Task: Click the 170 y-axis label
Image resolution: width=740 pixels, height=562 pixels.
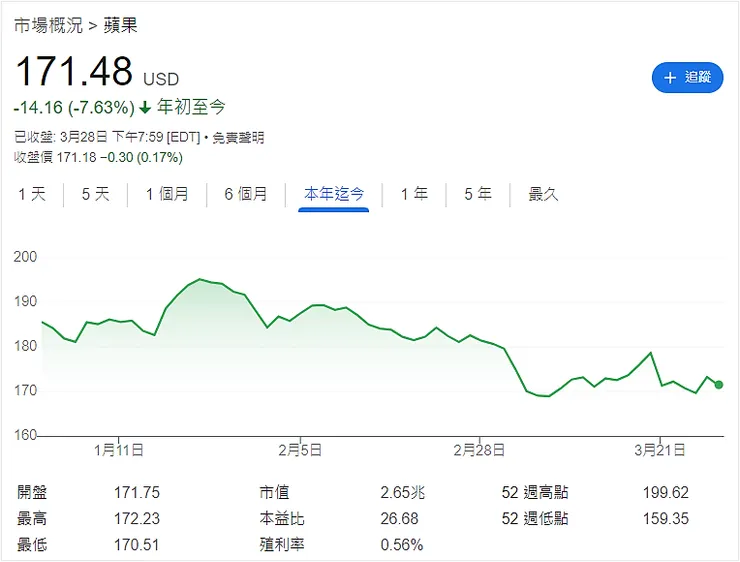Action: click(x=25, y=390)
